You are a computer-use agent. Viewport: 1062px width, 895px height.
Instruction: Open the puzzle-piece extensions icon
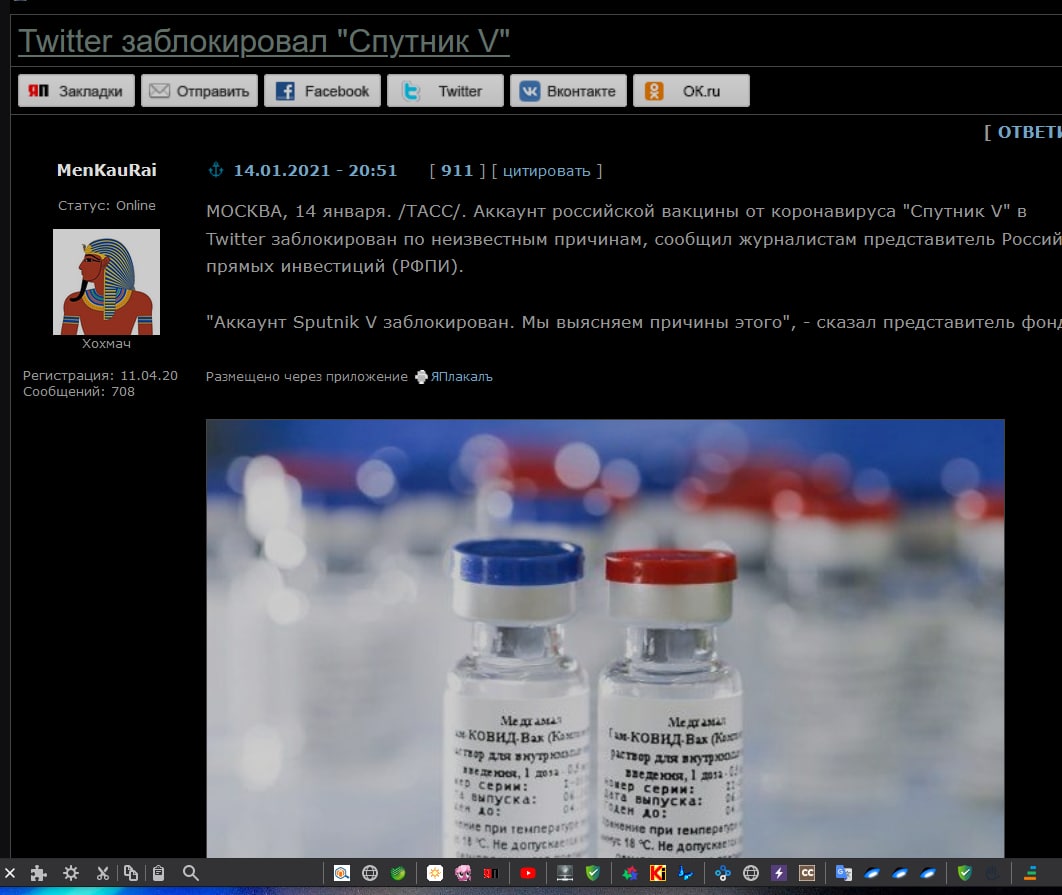(x=39, y=873)
